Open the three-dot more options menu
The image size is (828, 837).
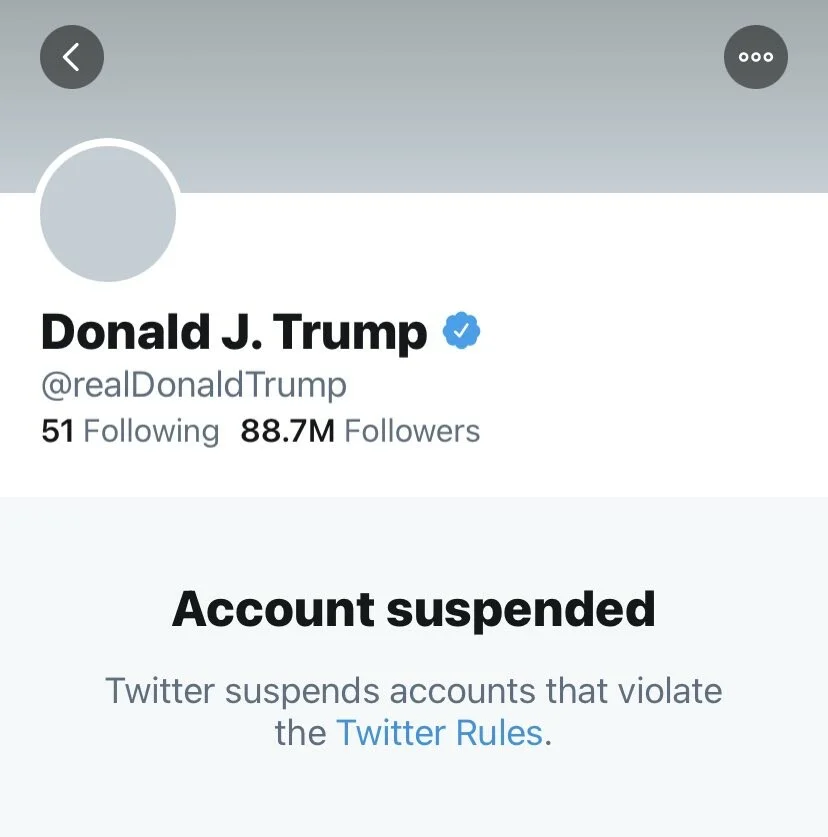pos(755,57)
